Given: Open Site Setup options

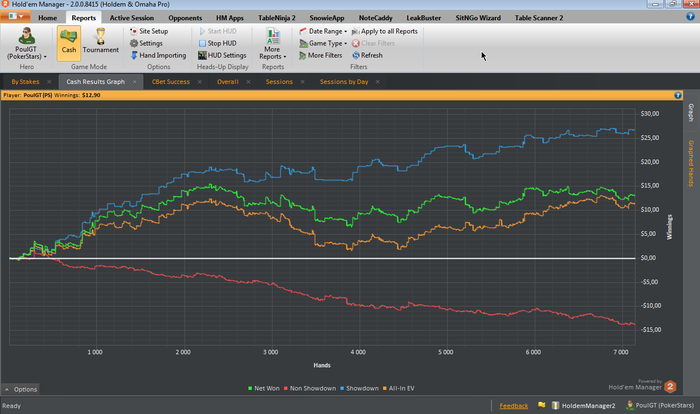Looking at the screenshot, I should point(149,31).
